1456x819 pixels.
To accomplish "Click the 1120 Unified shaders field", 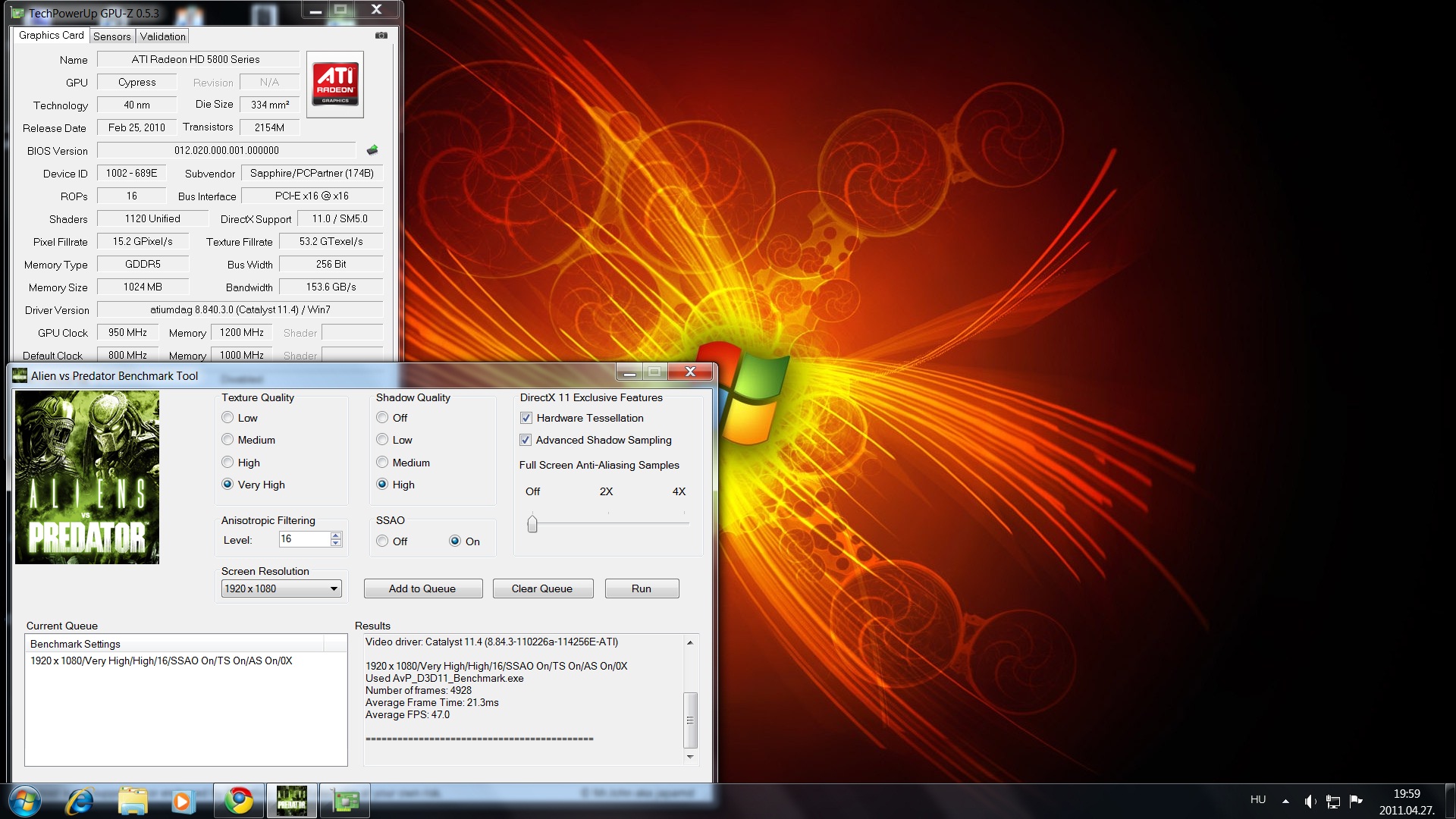I will [x=152, y=218].
